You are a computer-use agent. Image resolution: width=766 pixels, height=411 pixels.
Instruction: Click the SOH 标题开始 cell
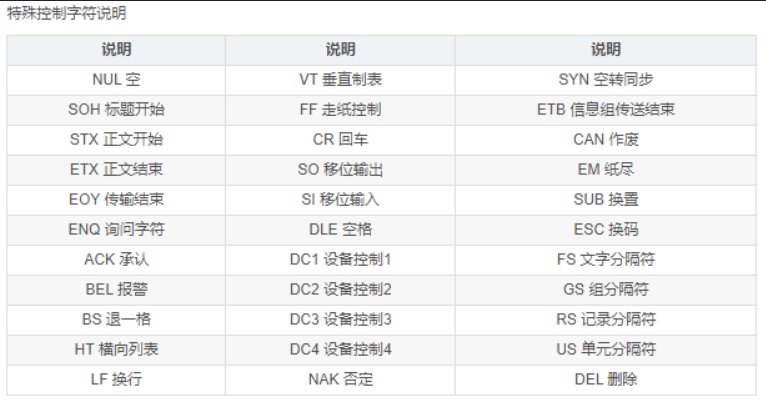(116, 109)
